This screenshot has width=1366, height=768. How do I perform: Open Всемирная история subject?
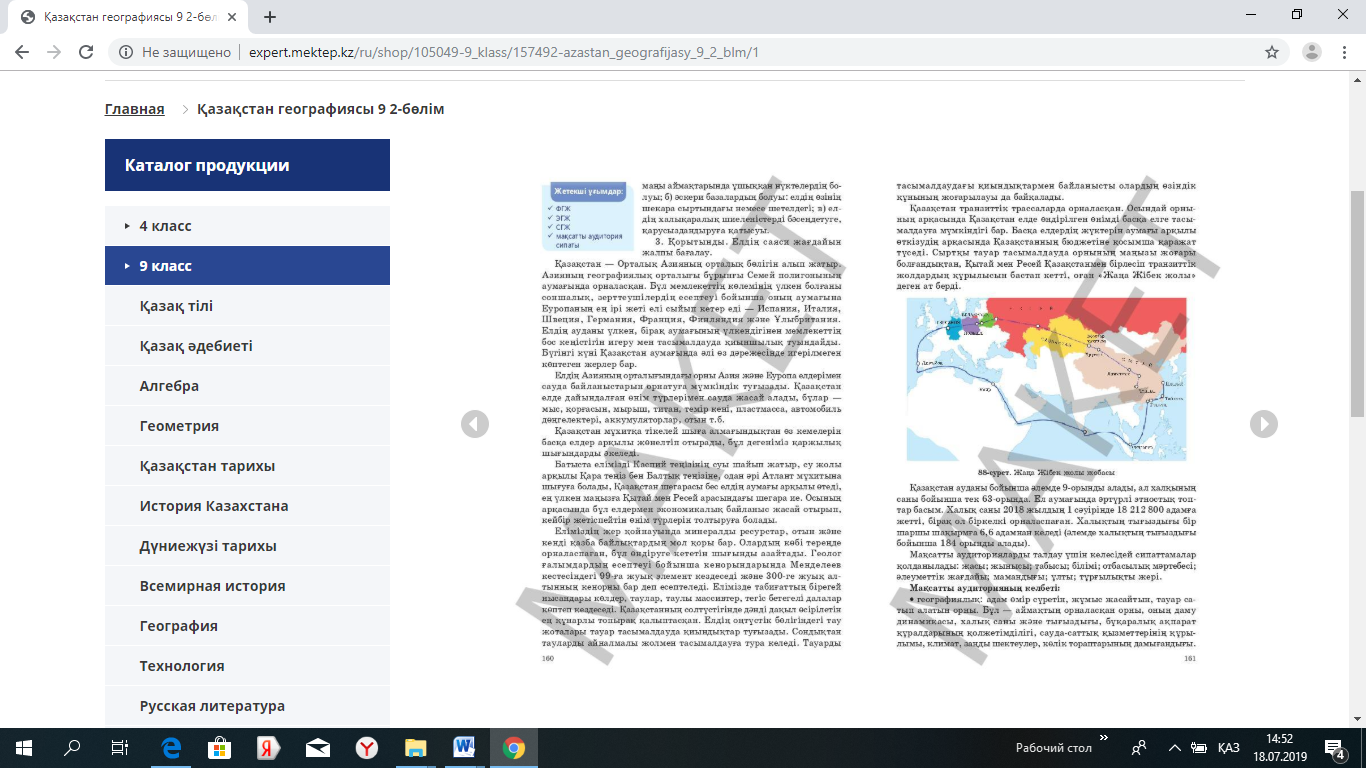coord(247,586)
